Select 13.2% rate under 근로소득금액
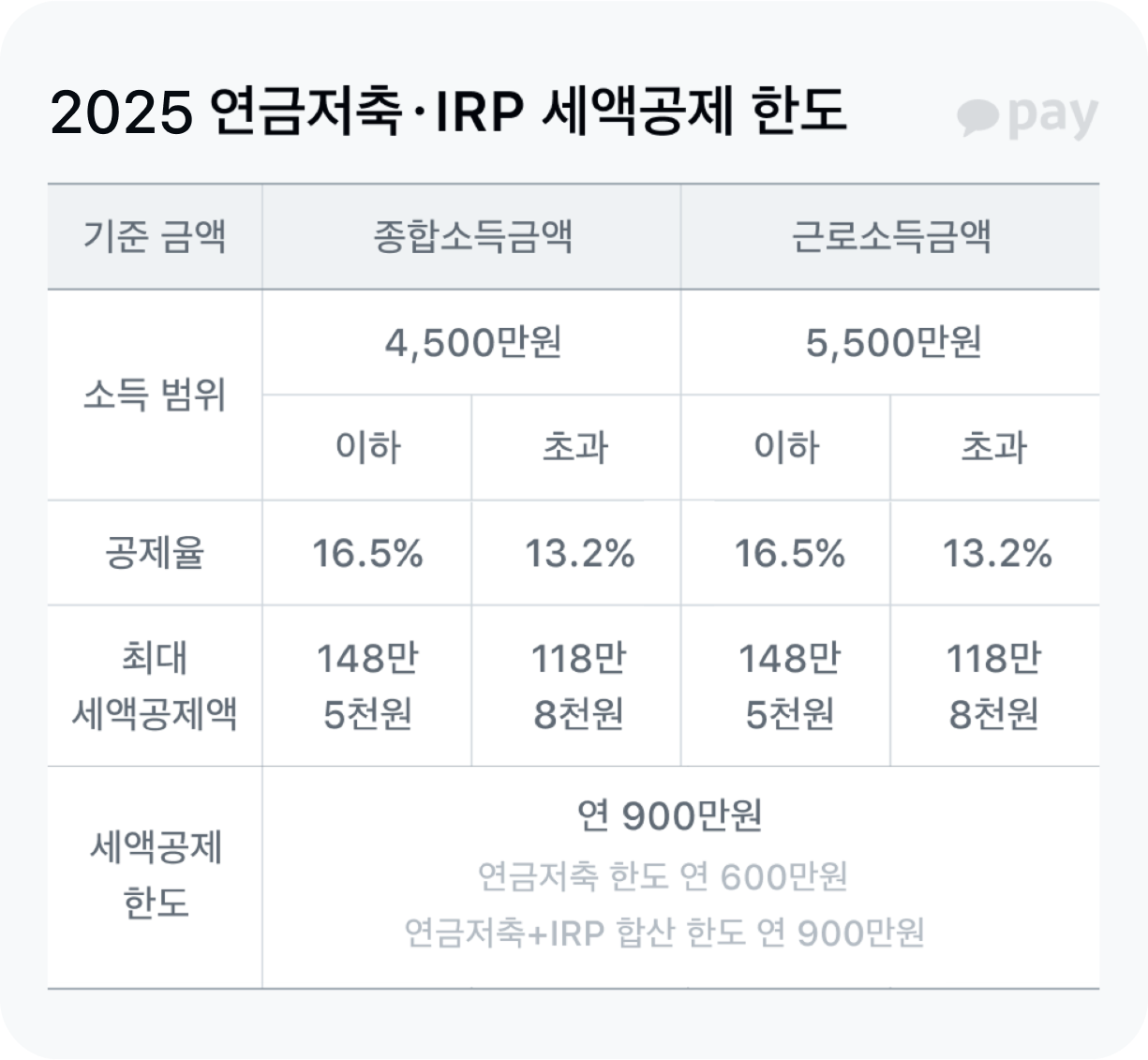Screen dimensions: 1148x1060 (996, 554)
